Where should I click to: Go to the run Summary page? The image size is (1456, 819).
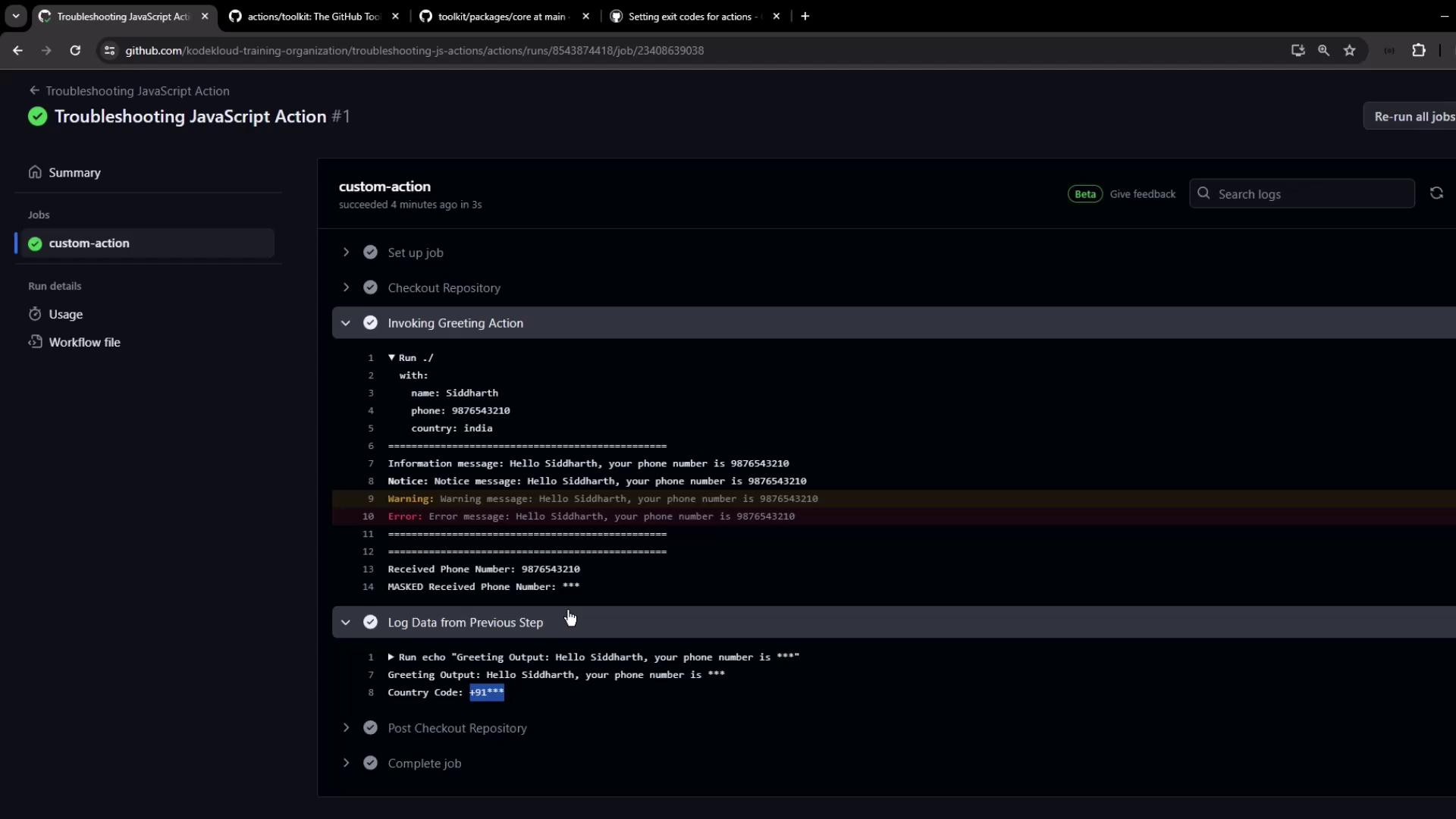click(x=74, y=173)
